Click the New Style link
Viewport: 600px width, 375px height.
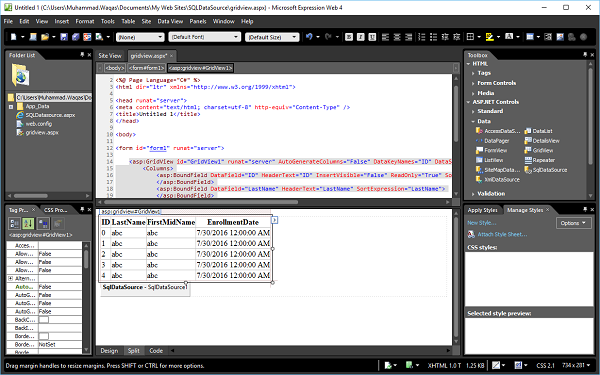pos(482,223)
